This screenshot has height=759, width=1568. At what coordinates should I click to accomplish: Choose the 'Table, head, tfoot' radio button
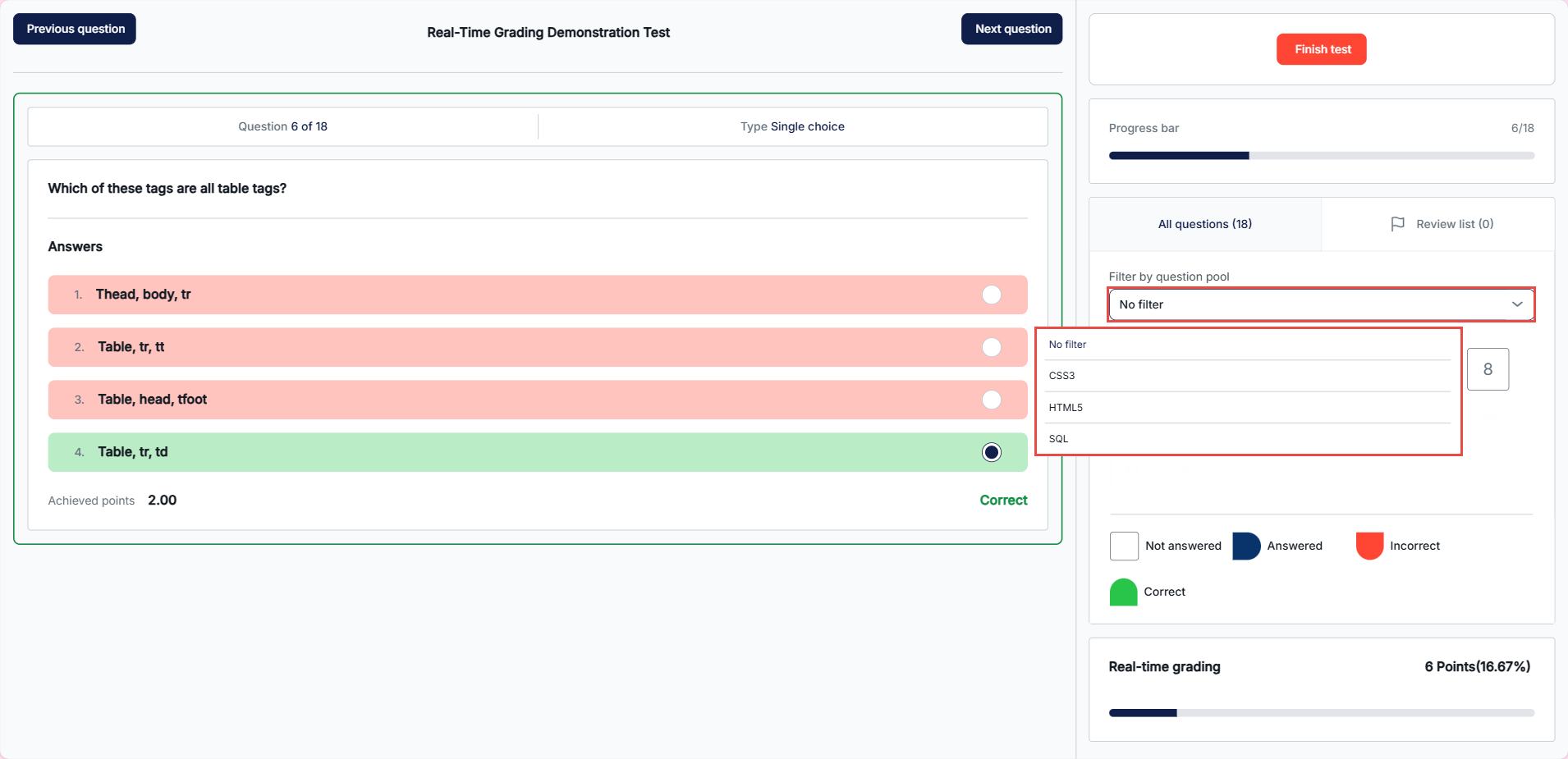tap(991, 400)
